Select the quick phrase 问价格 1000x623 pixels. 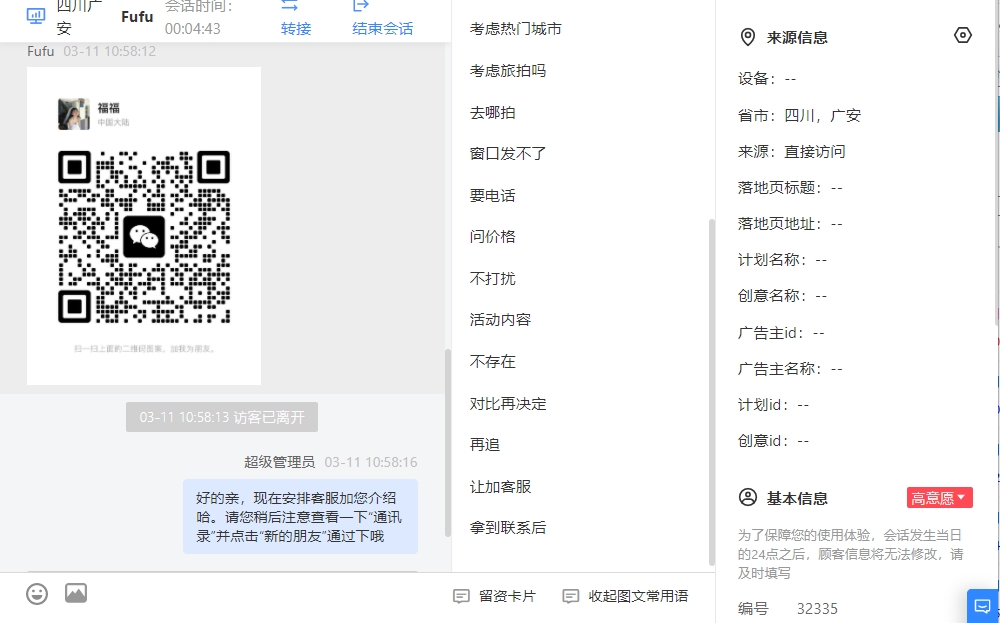tap(492, 237)
